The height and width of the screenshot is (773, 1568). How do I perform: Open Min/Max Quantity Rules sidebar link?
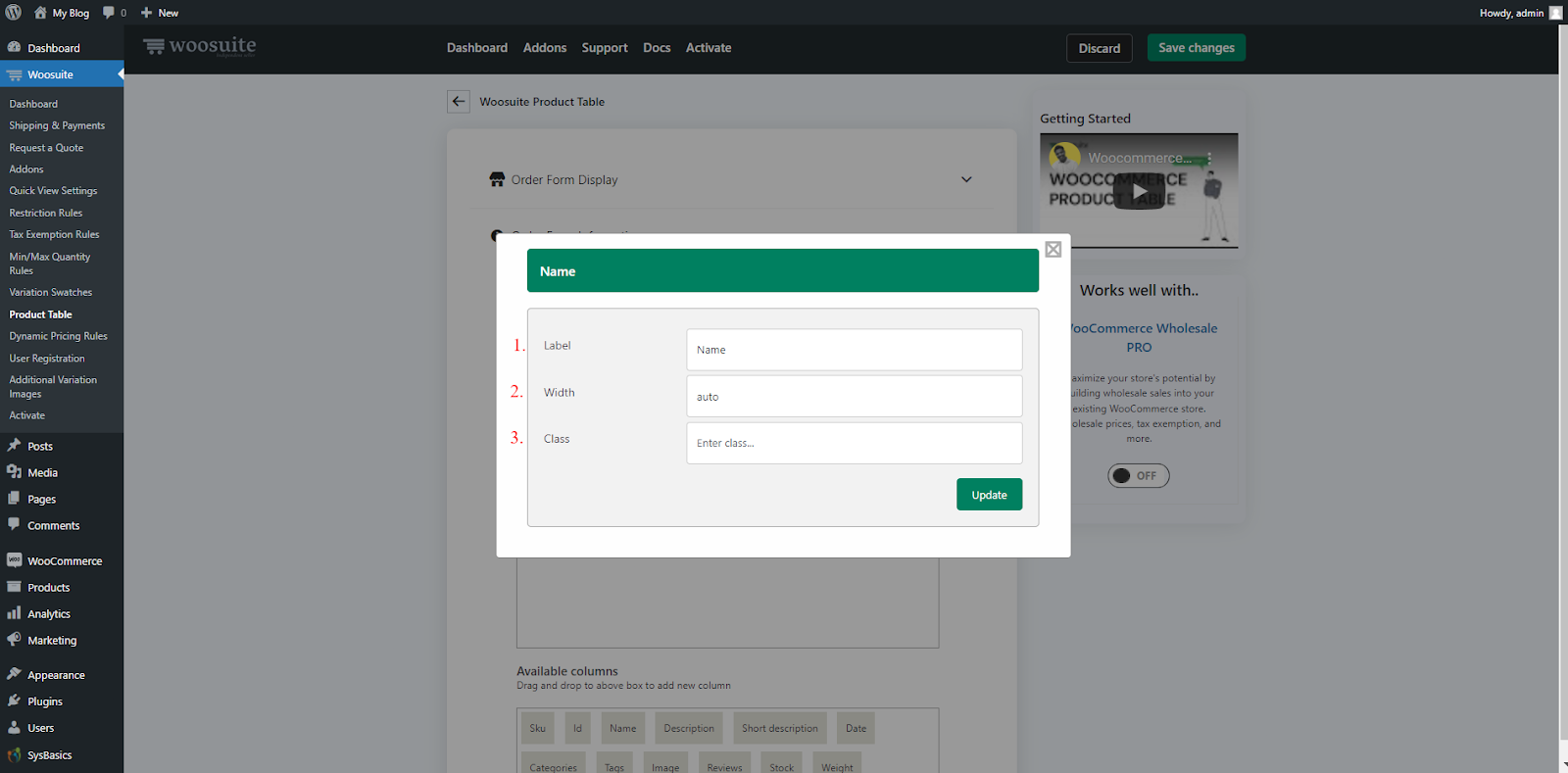pyautogui.click(x=49, y=264)
